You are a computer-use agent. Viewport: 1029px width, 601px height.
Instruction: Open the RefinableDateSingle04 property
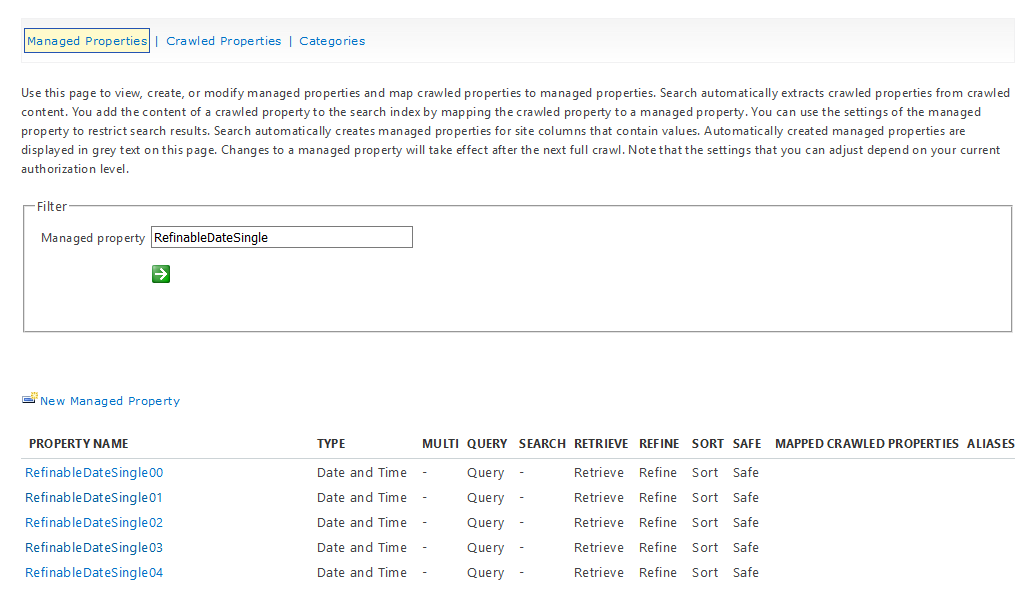click(93, 572)
